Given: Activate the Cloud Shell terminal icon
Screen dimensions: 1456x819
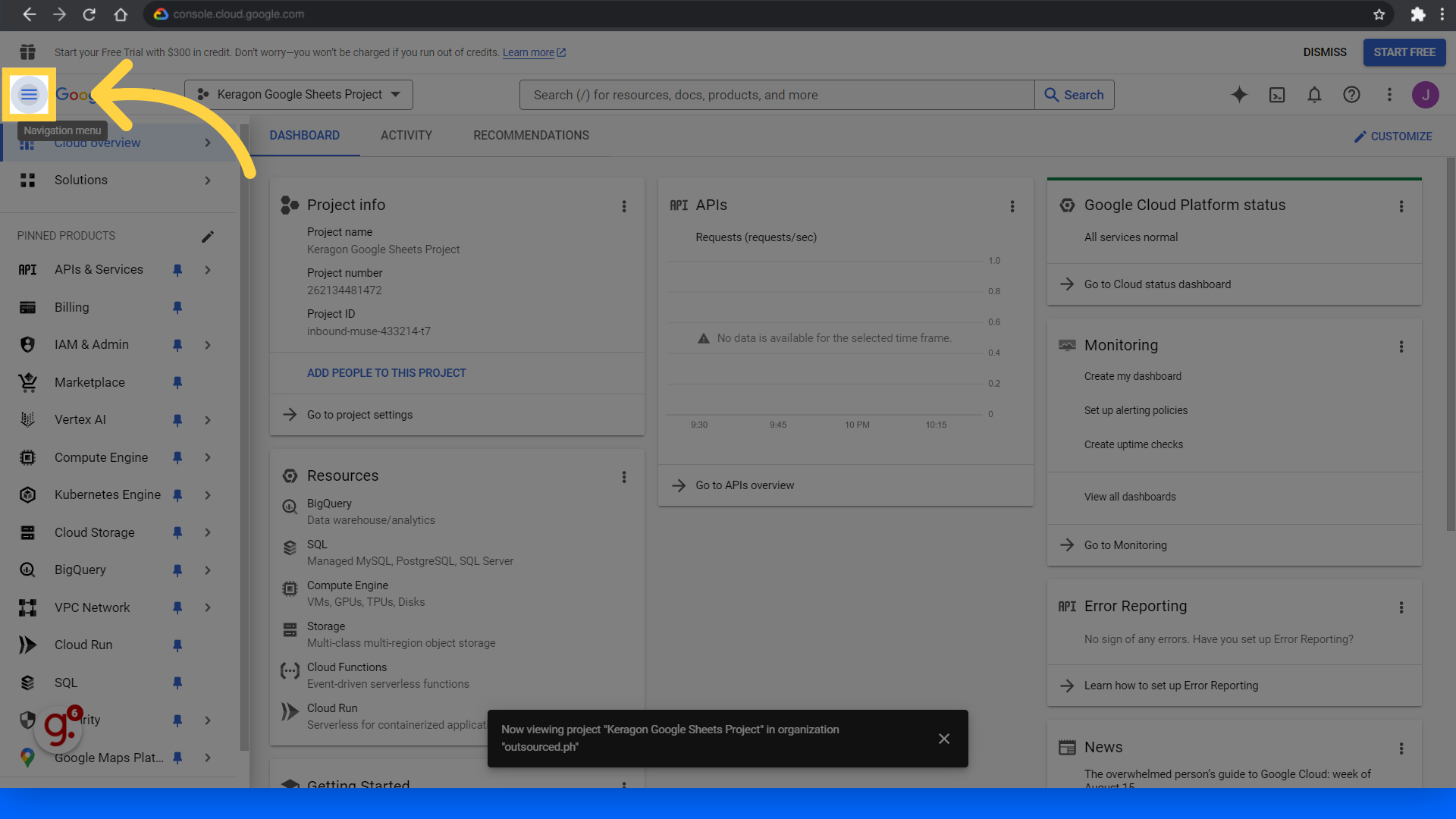Looking at the screenshot, I should pos(1277,95).
